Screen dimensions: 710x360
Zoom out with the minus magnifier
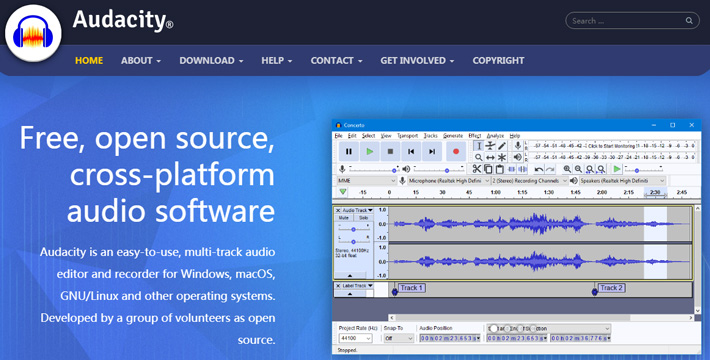578,169
